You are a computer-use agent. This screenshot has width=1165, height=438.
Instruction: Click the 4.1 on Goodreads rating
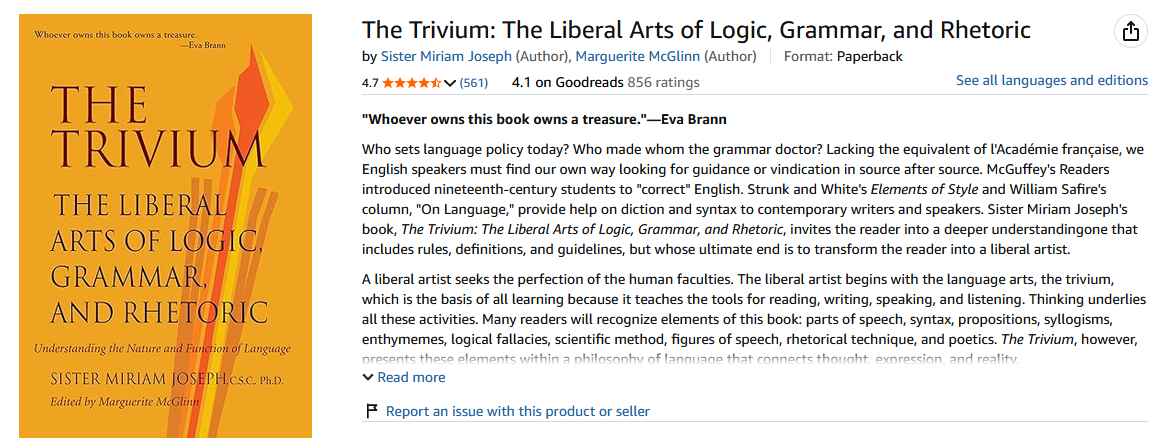(x=567, y=82)
